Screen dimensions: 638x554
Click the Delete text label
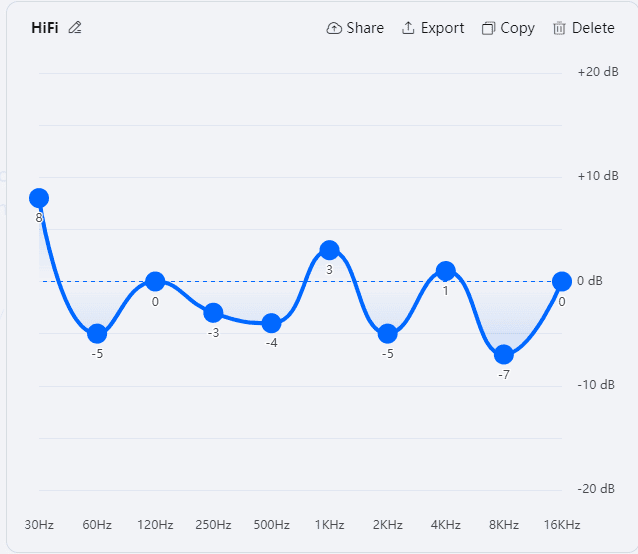(x=593, y=28)
